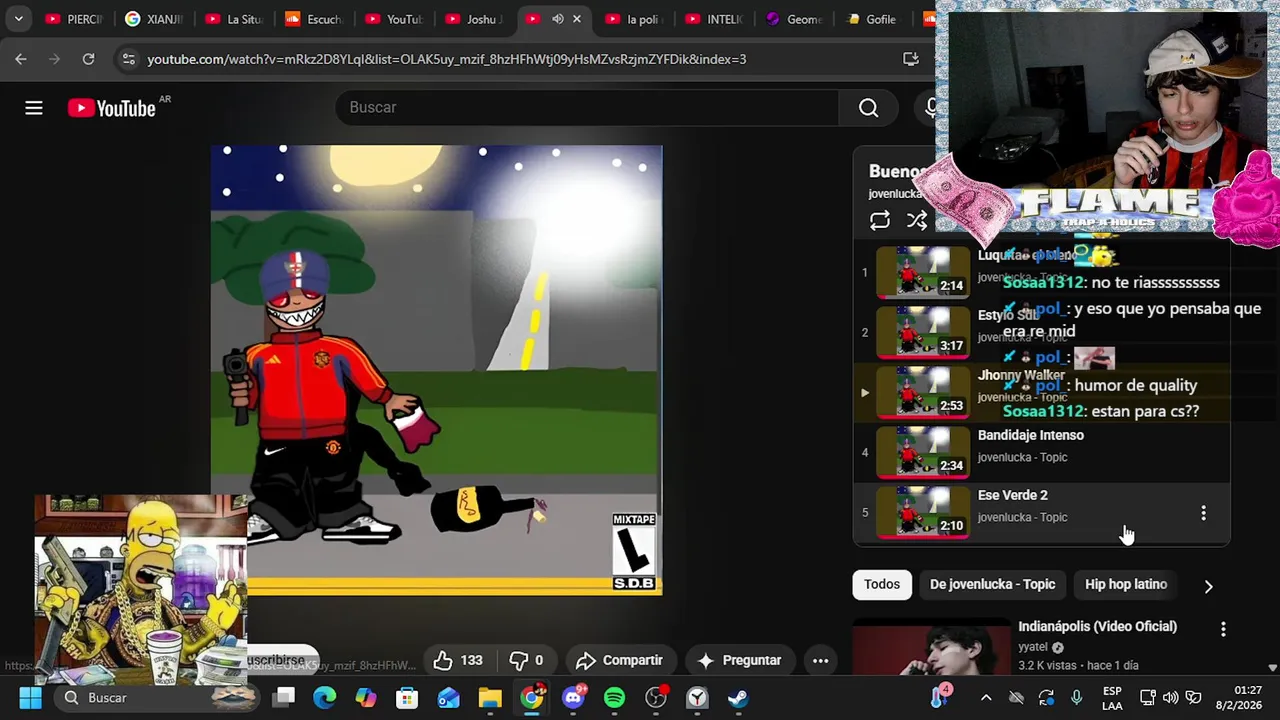Show more filter chips with right chevron
This screenshot has height=720, width=1280.
1208,587
